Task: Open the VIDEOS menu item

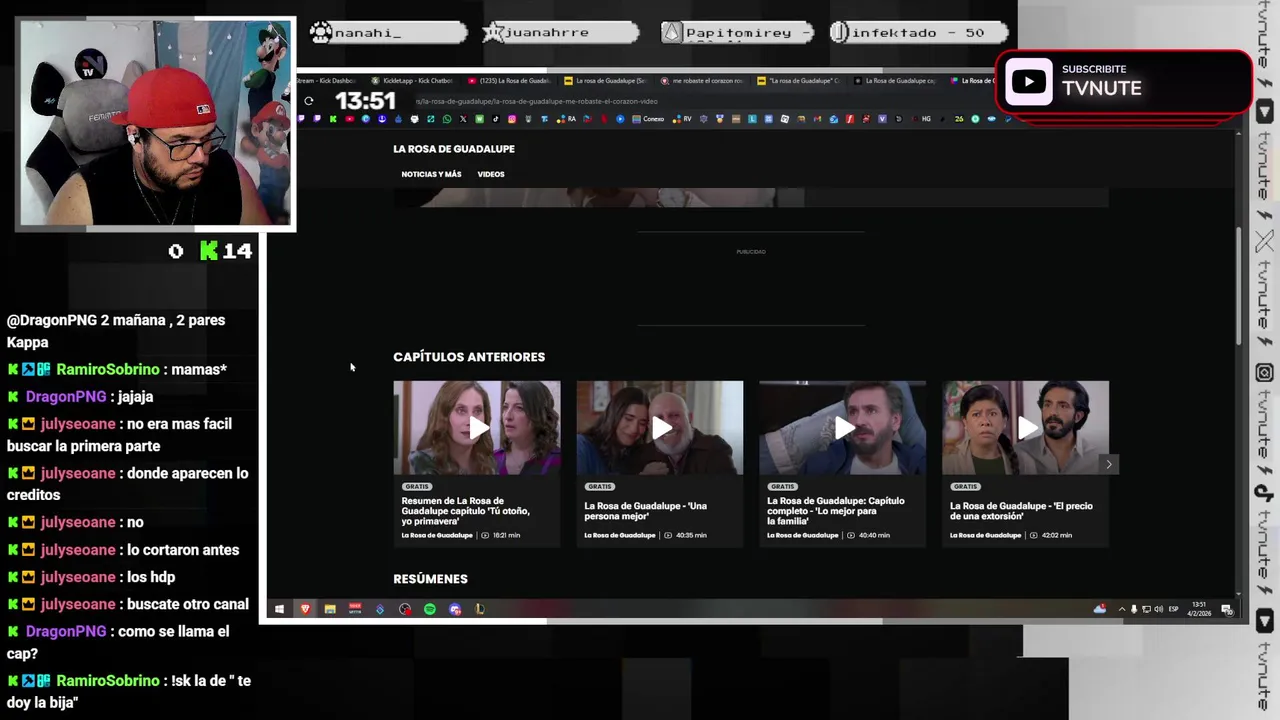Action: (491, 174)
